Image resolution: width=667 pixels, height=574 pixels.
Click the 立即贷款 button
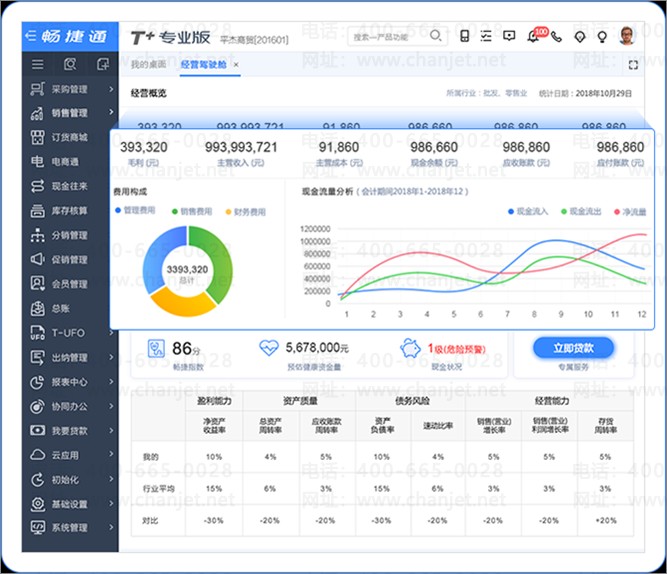(572, 348)
